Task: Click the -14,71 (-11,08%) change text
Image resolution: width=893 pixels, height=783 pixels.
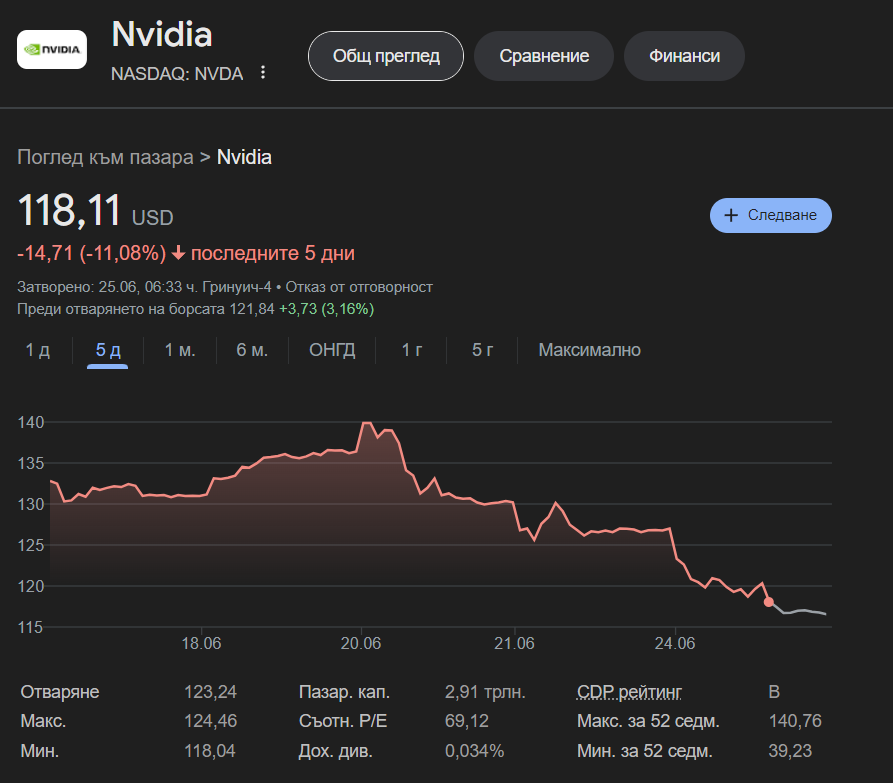Action: point(92,253)
